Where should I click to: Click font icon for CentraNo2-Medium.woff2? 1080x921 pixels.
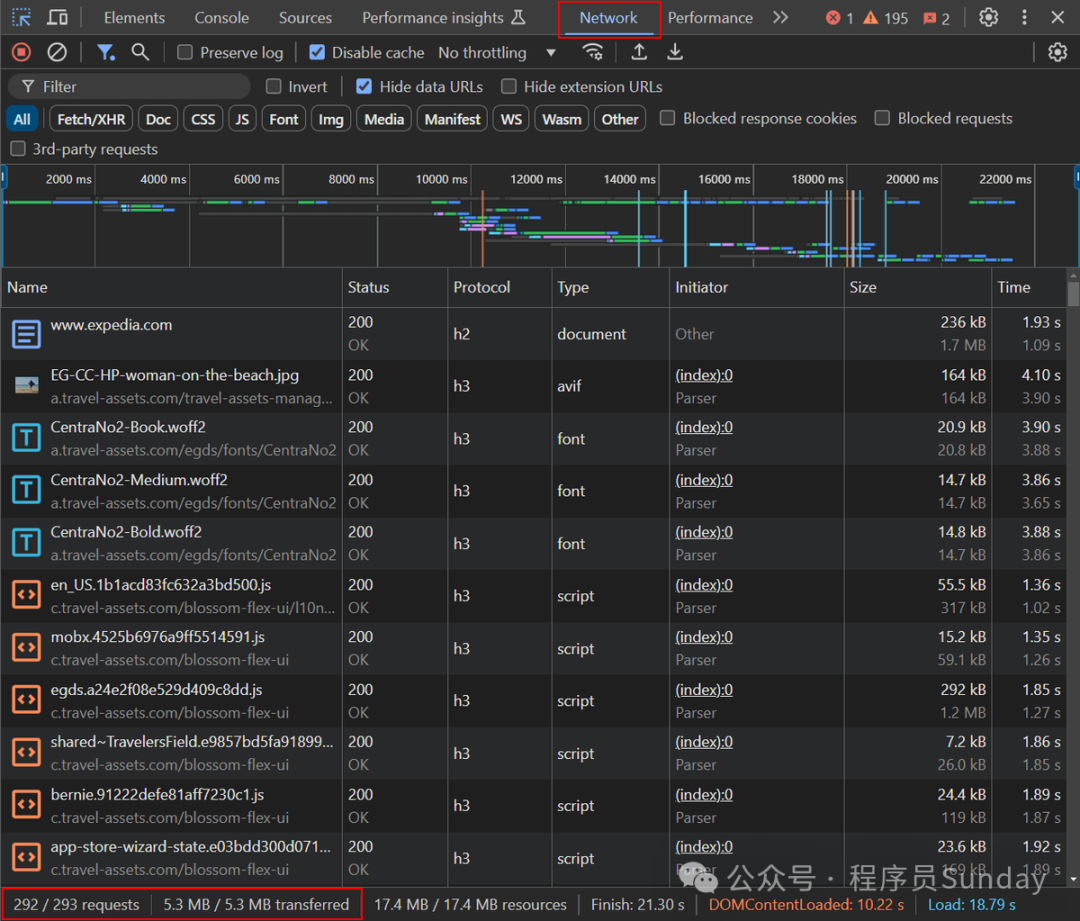(x=26, y=490)
